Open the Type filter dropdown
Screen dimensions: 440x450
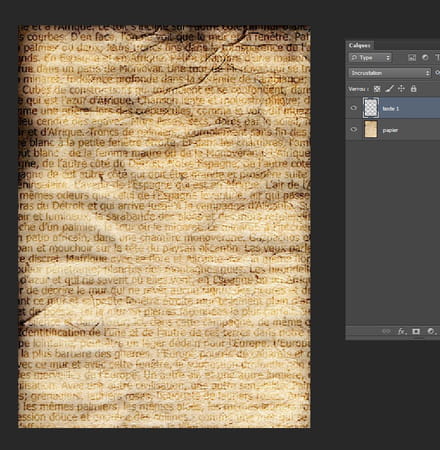coord(370,58)
